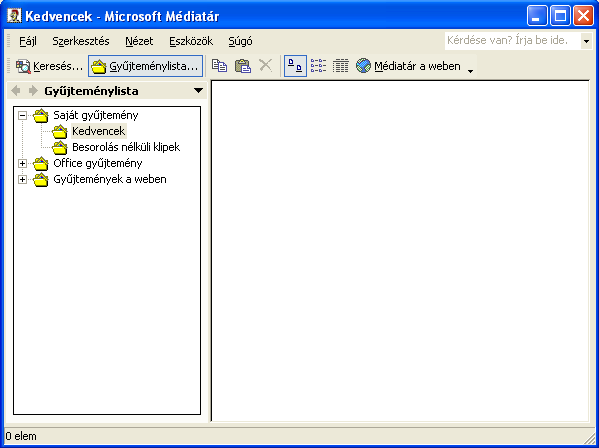Click the Paste clipboard toolbar icon
The height and width of the screenshot is (448, 599).
243,66
